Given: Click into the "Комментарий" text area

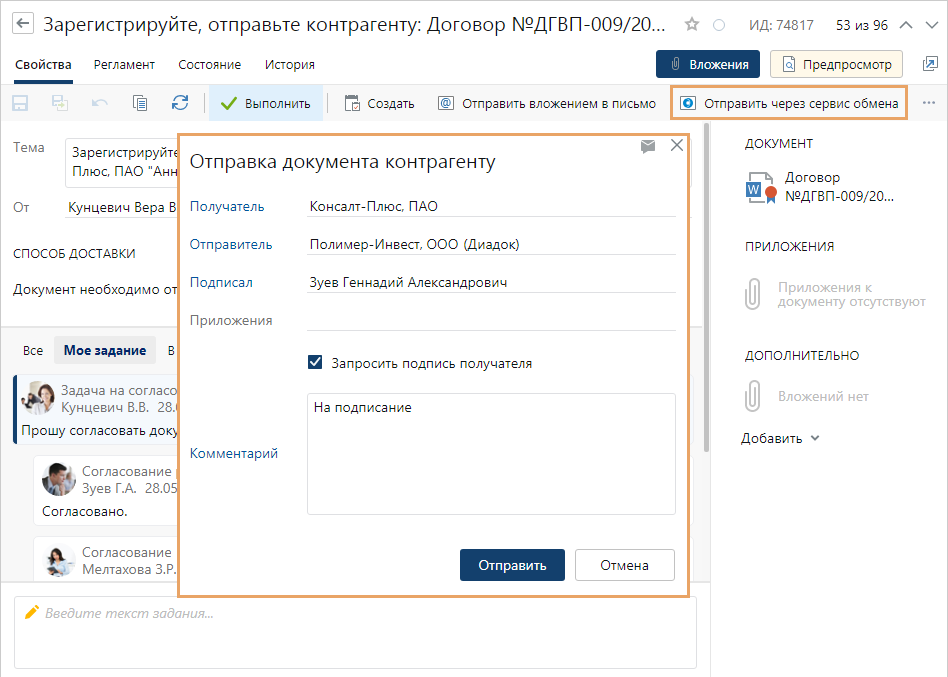Looking at the screenshot, I should pyautogui.click(x=491, y=453).
